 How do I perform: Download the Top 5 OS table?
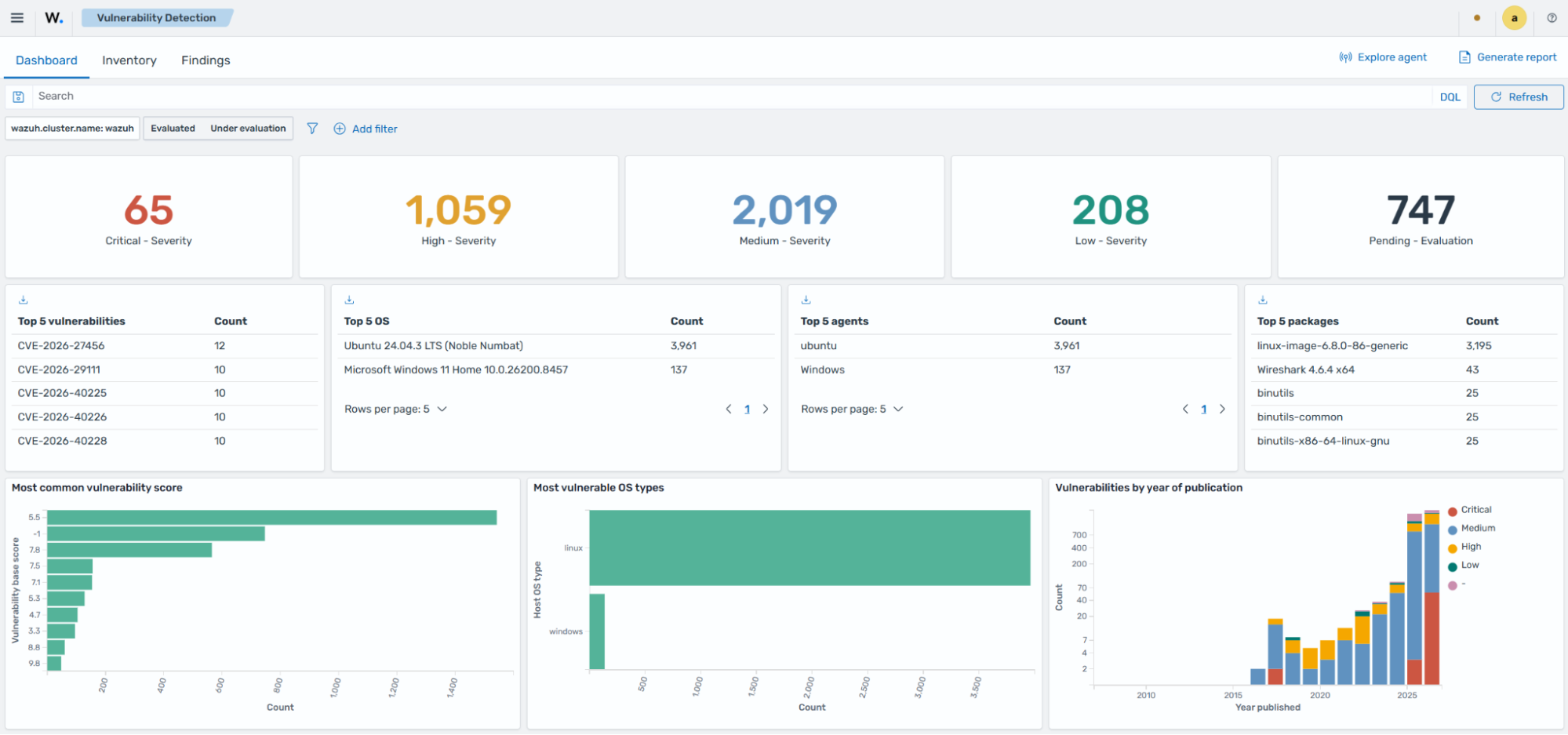click(x=350, y=300)
